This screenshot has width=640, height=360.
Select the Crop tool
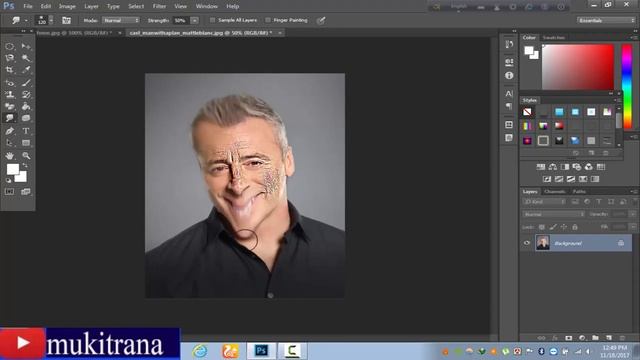pyautogui.click(x=10, y=70)
